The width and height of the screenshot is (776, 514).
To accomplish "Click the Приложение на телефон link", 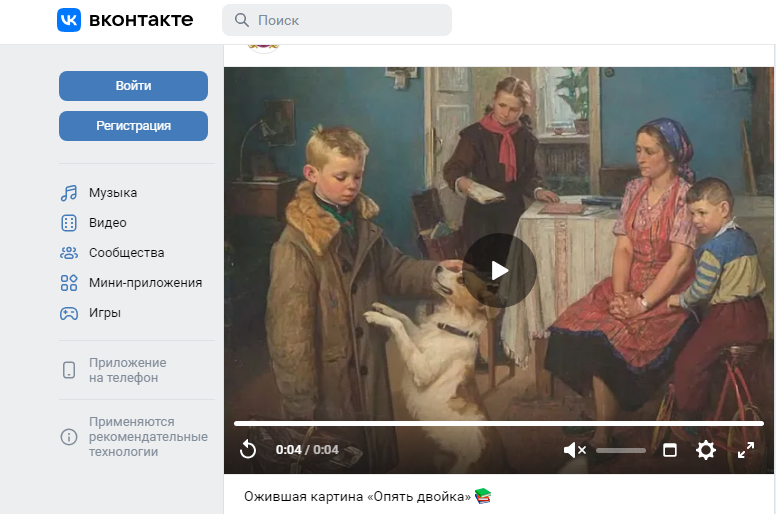I will (x=127, y=370).
